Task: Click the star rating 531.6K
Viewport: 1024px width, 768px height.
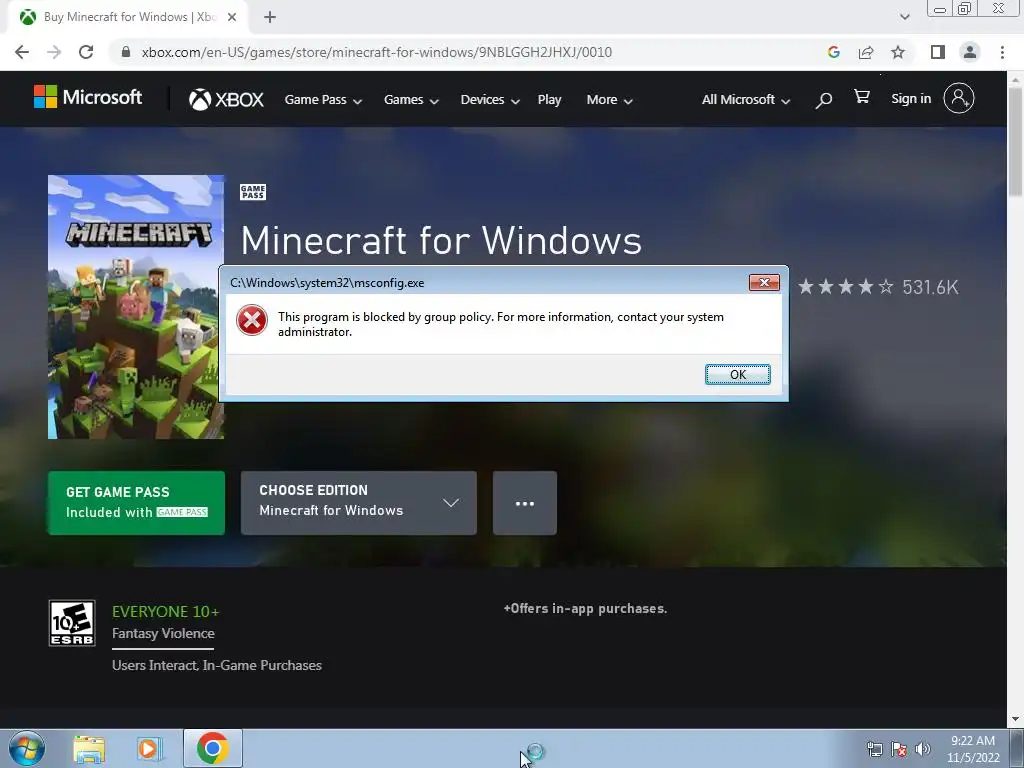Action: [878, 287]
